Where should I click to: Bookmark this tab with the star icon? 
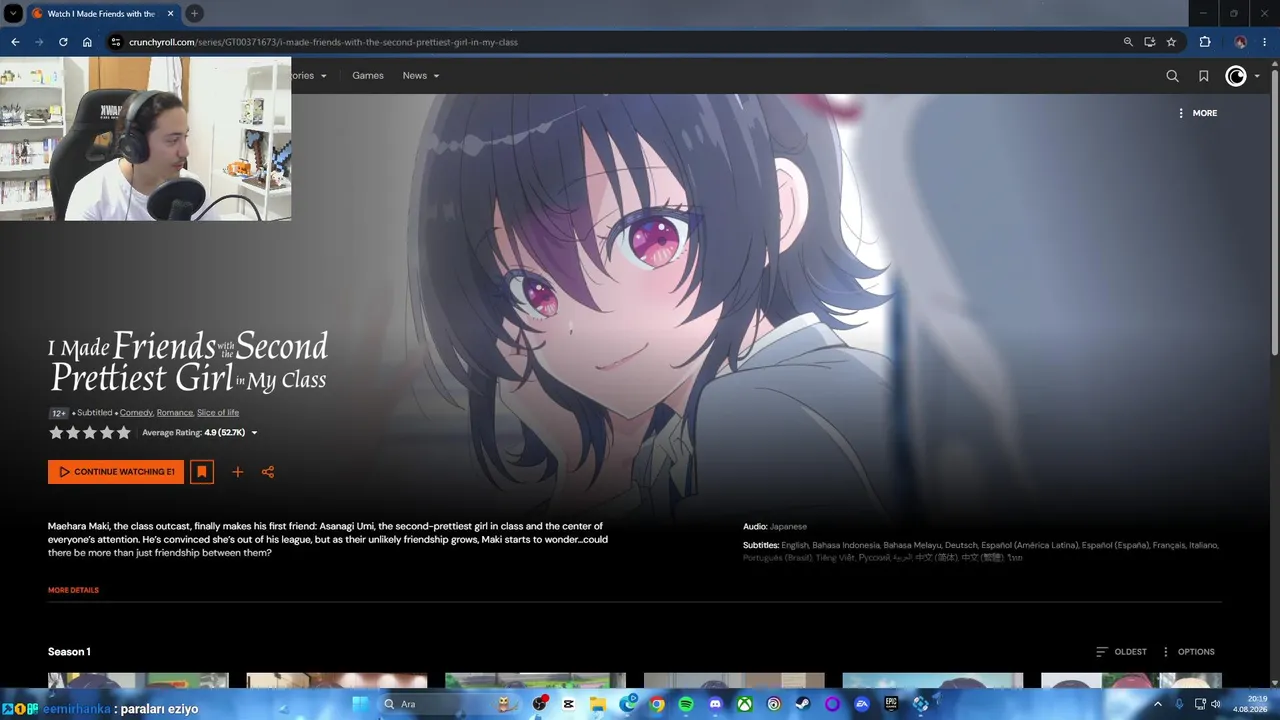1171,42
